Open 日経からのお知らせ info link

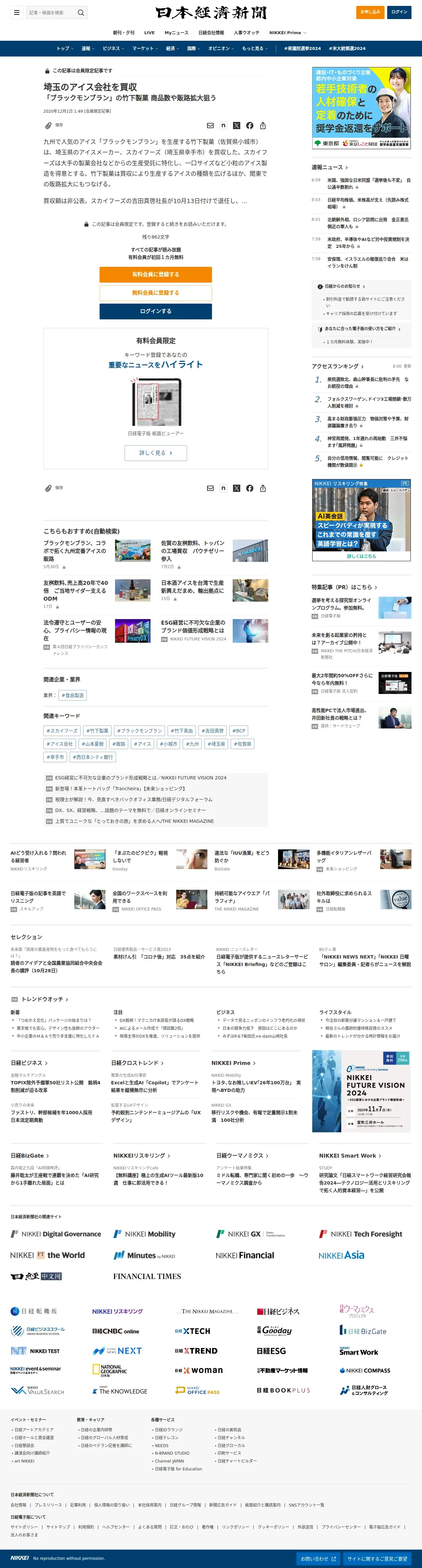(341, 286)
